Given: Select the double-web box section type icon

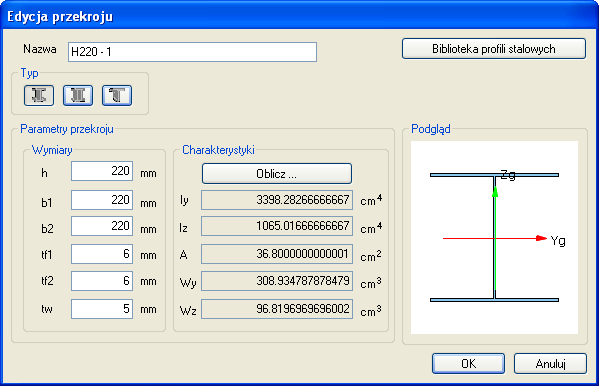Looking at the screenshot, I should [78, 95].
